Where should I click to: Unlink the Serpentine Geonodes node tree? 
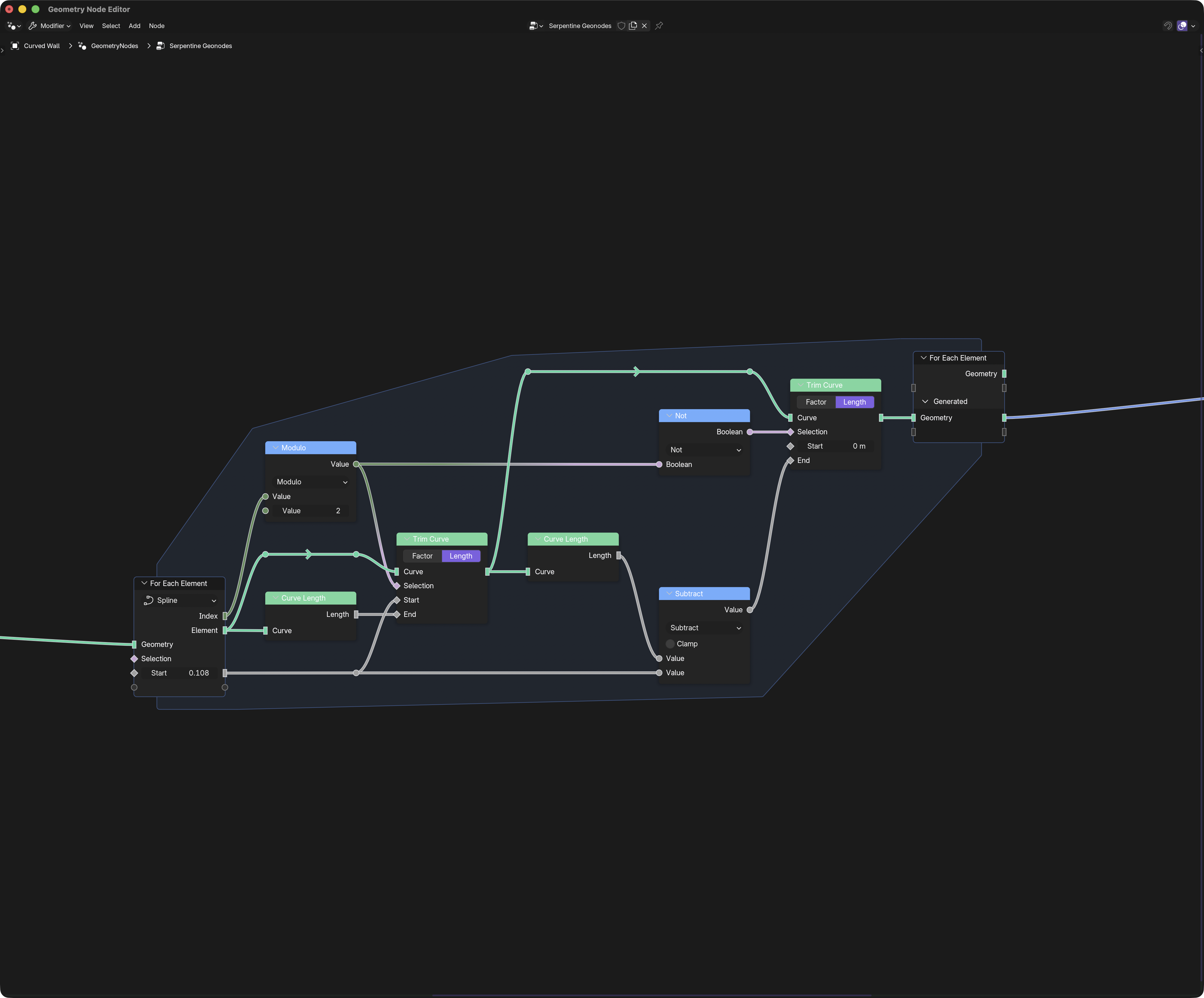pos(644,26)
